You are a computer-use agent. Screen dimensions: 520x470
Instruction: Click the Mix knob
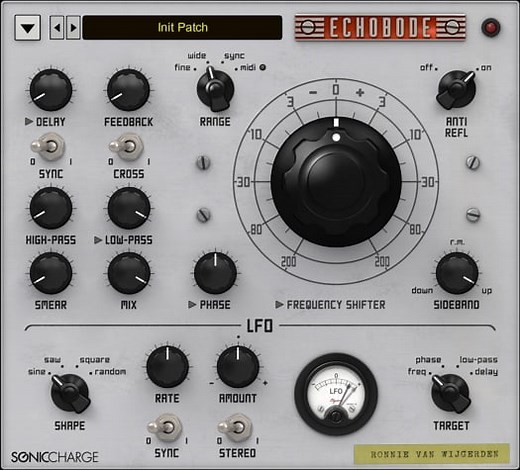[x=129, y=273]
